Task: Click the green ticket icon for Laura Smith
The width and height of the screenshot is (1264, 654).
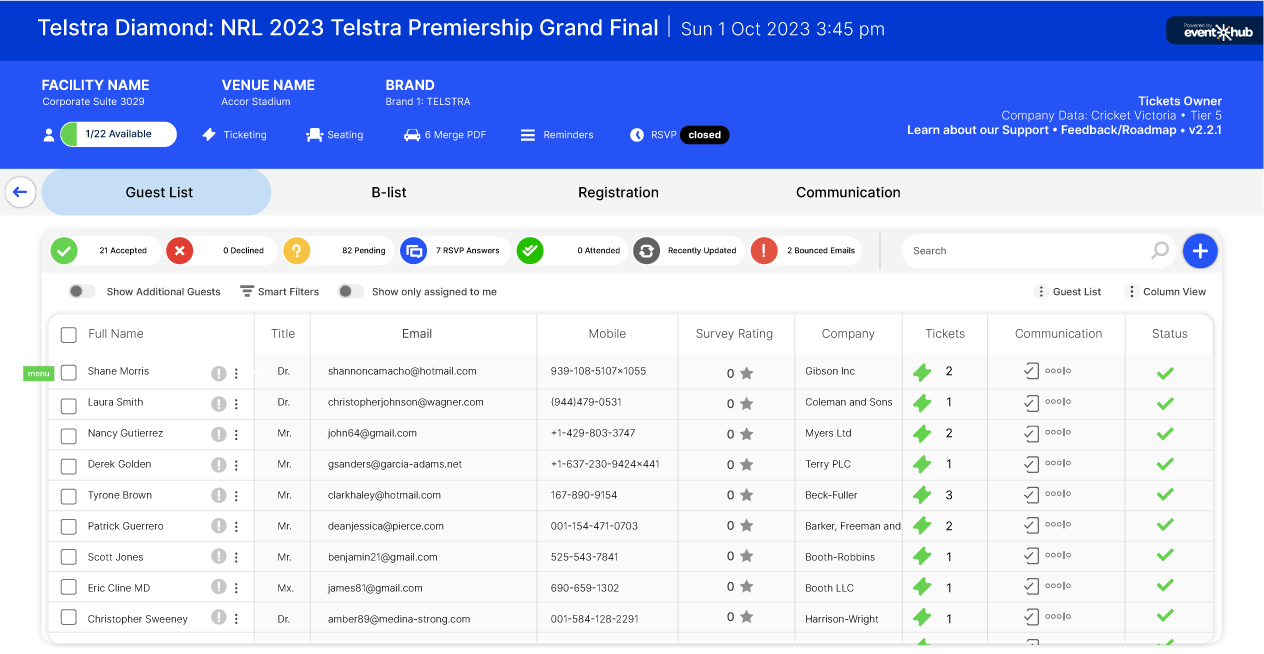Action: tap(922, 403)
